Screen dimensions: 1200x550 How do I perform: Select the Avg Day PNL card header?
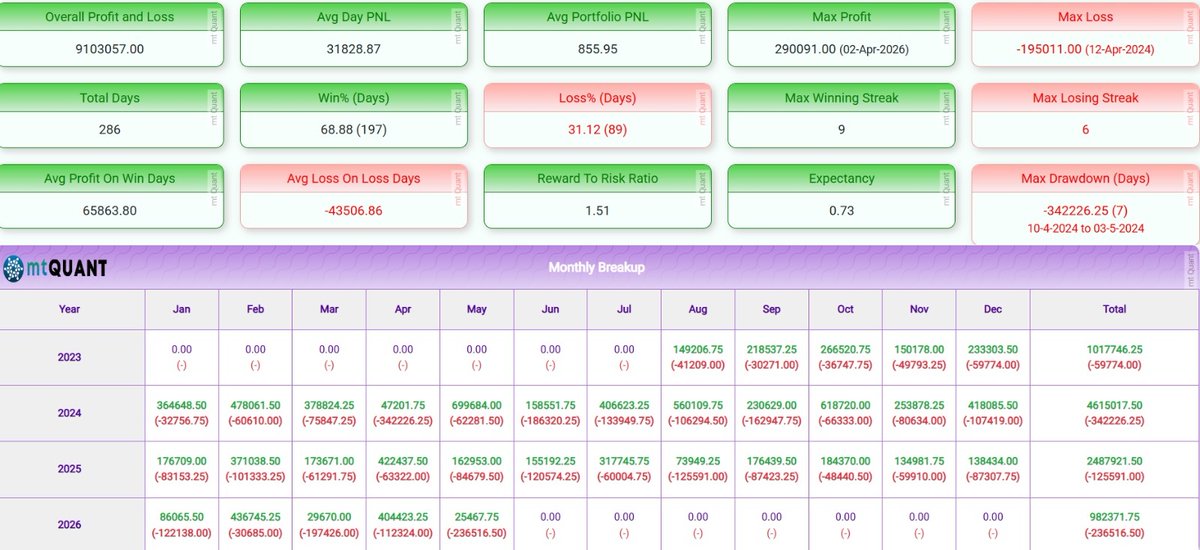click(x=355, y=17)
